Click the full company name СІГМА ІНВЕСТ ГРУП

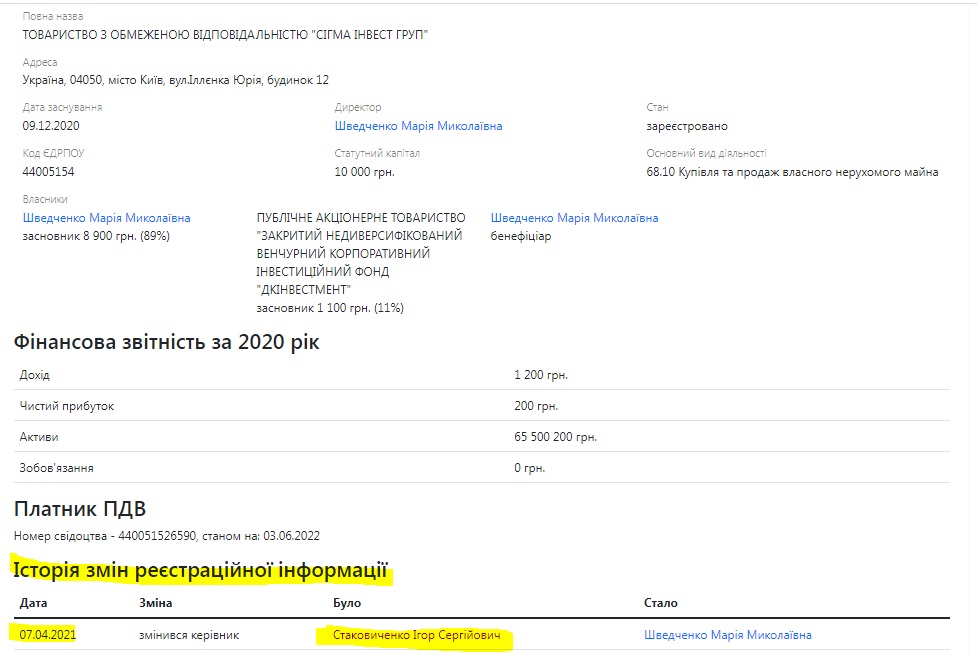point(232,35)
